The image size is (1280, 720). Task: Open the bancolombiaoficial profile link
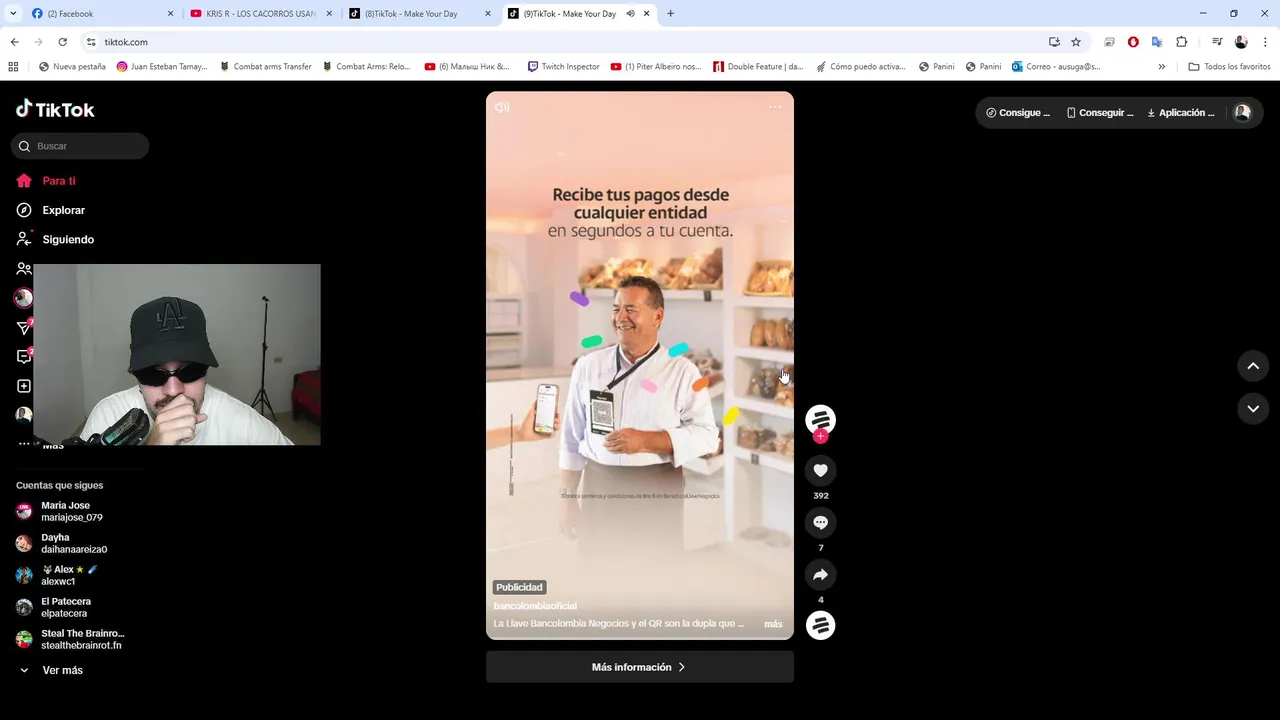click(x=535, y=606)
